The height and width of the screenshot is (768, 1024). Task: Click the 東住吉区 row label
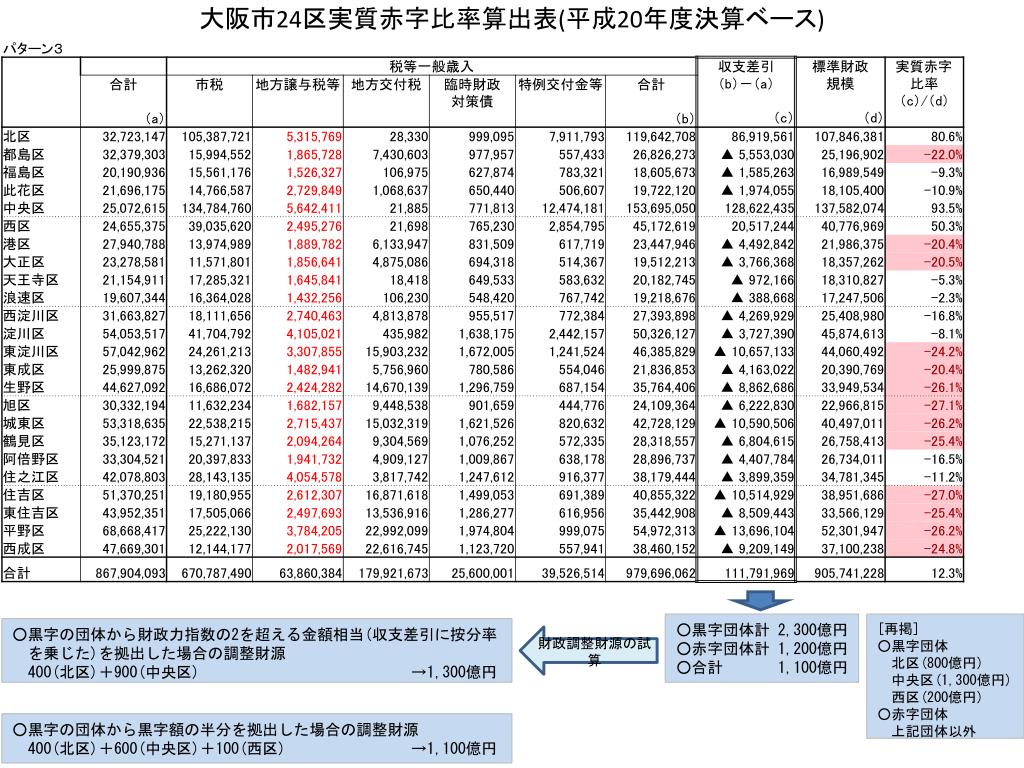(x=31, y=513)
